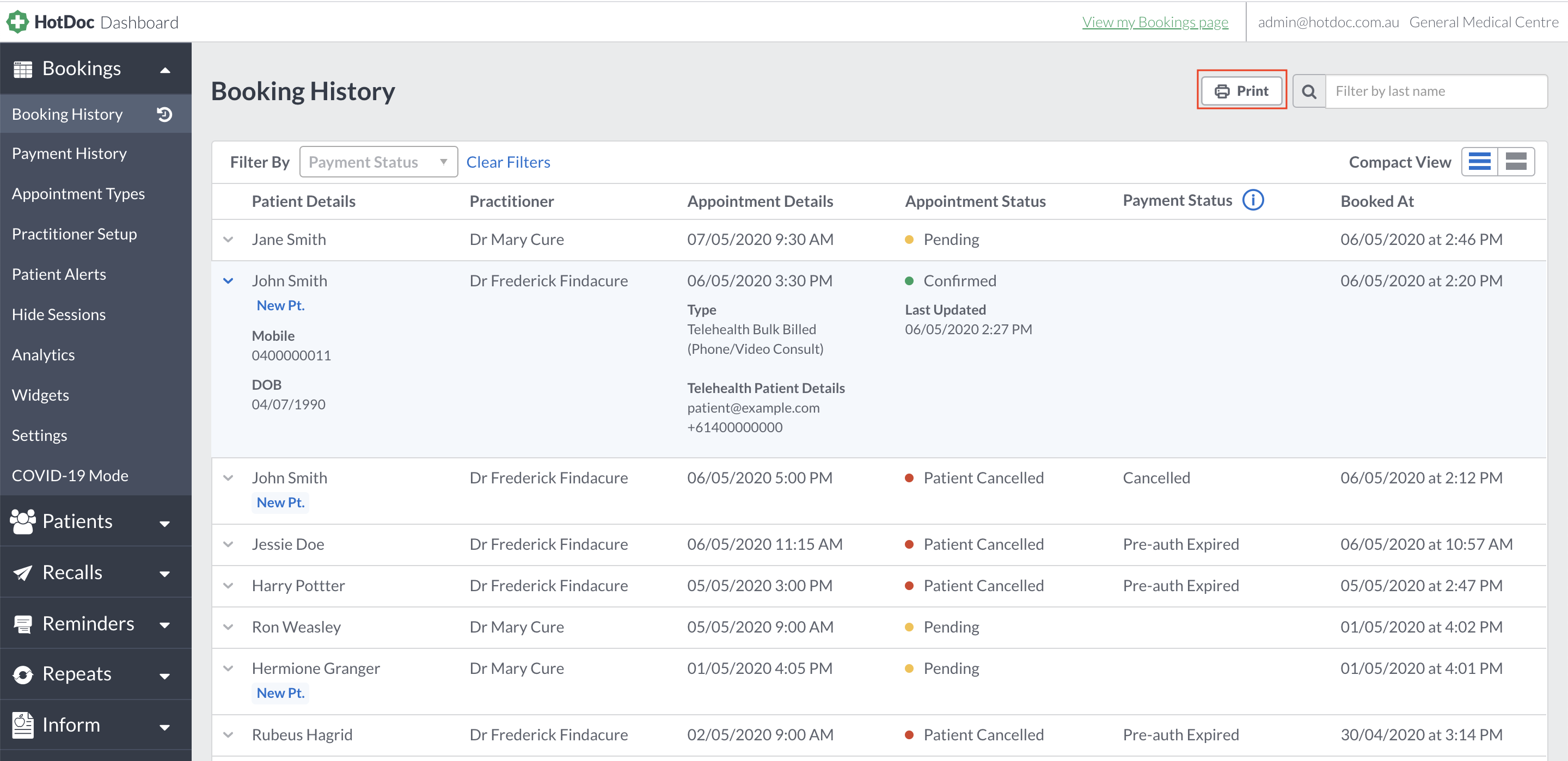
Task: Select the Patients people icon
Action: 23,521
